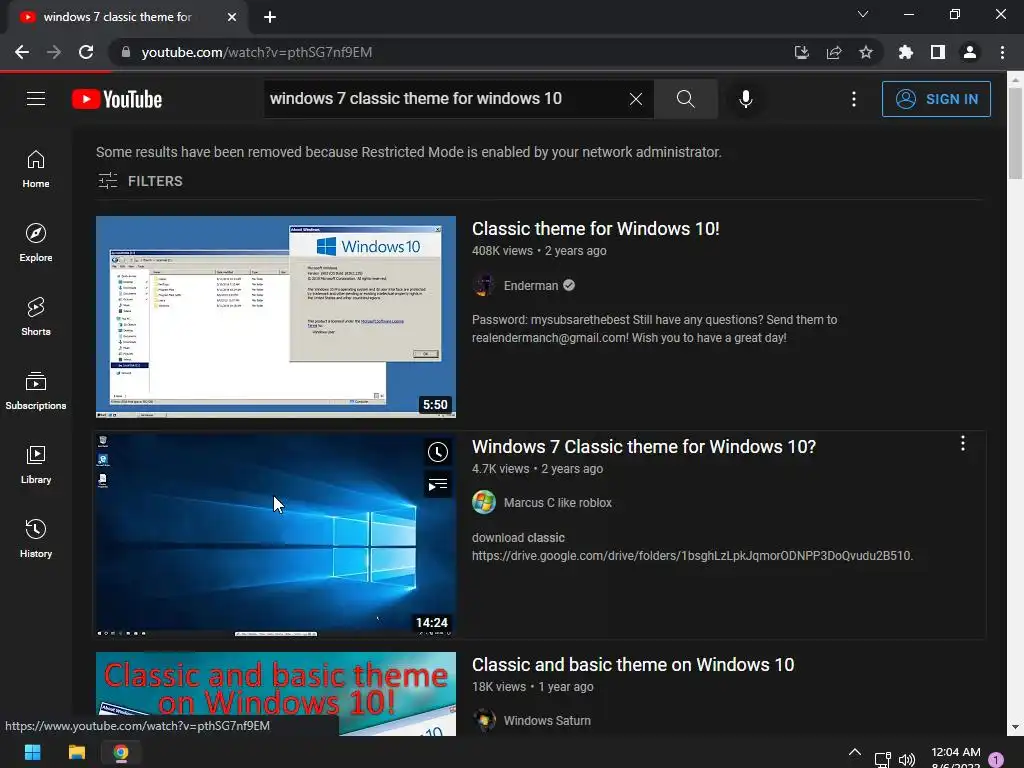Screen dimensions: 1024x768
Task: Click the SIGN IN button
Action: 936,99
